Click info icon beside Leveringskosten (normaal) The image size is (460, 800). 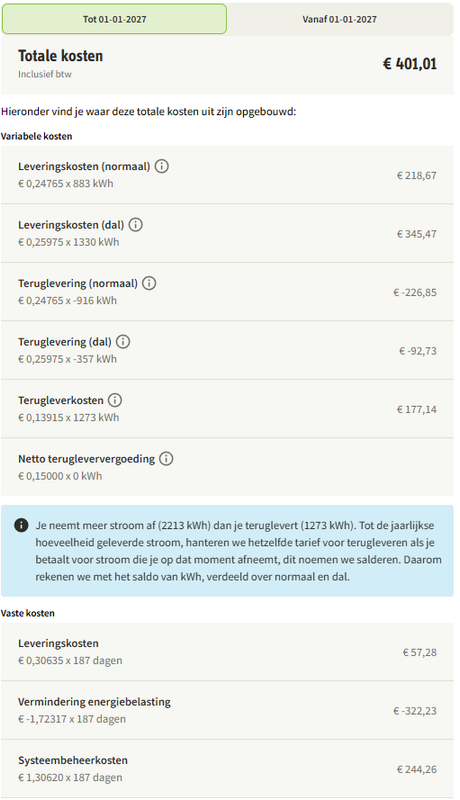coord(162,166)
